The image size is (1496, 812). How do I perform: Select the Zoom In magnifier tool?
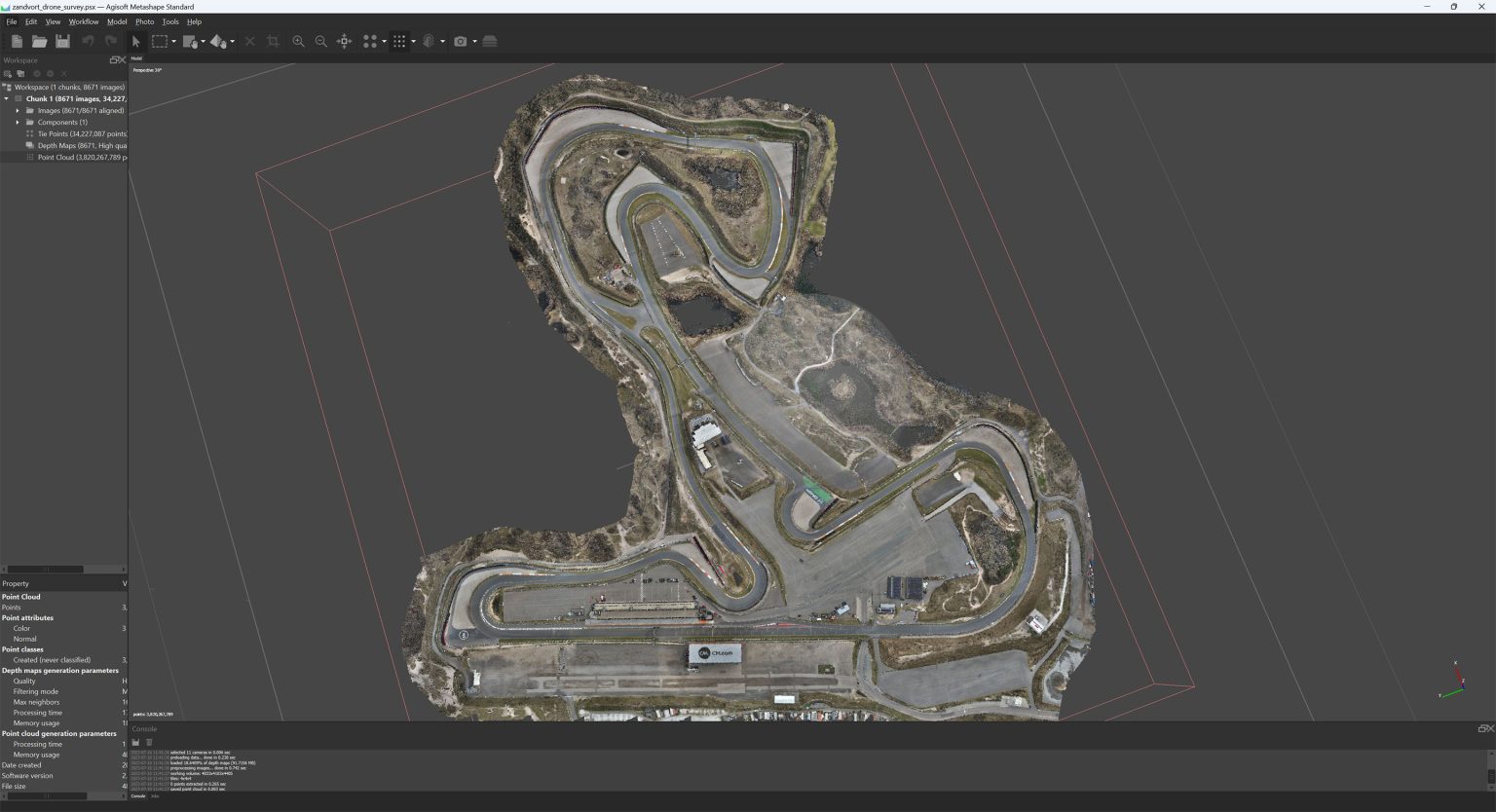tap(299, 41)
